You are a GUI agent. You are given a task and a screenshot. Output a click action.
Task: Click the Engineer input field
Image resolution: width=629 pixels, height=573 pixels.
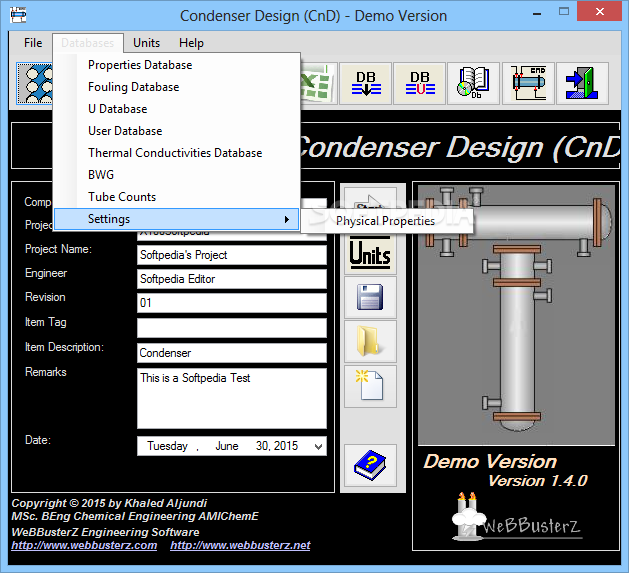pyautogui.click(x=232, y=279)
